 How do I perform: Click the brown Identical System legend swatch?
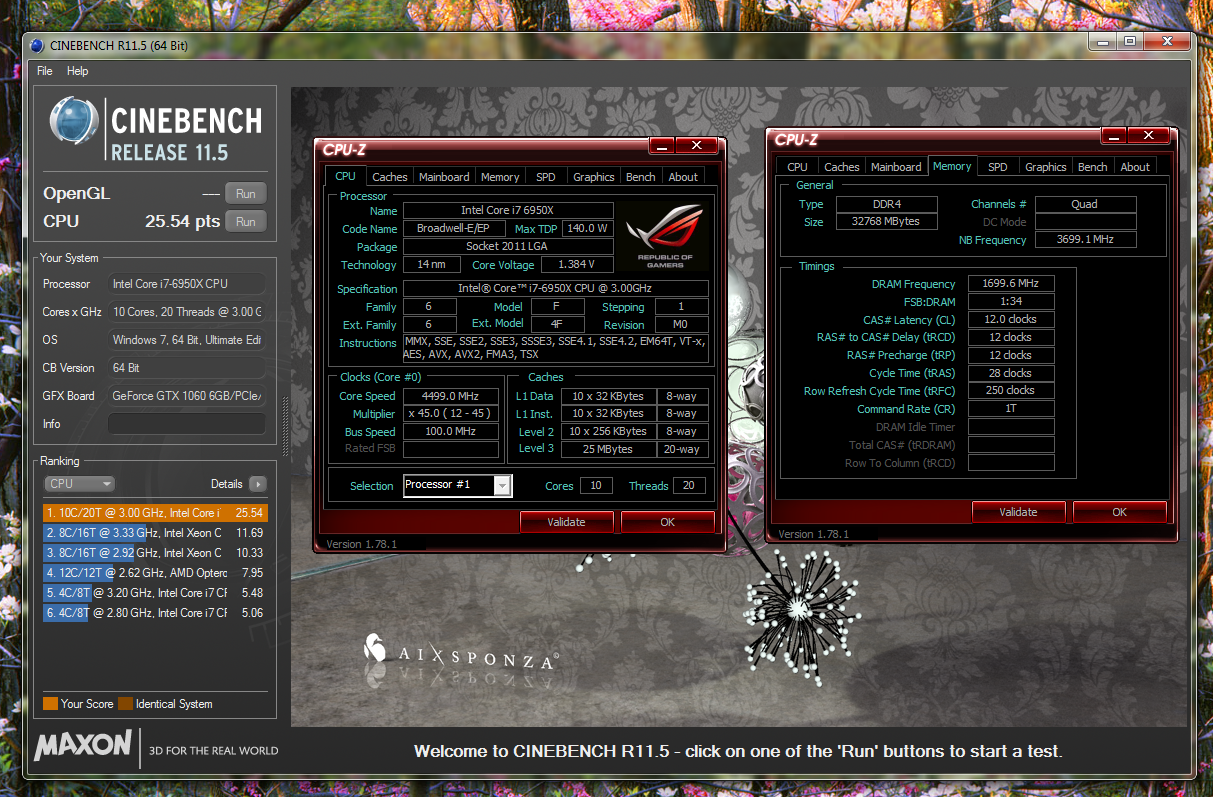(125, 704)
